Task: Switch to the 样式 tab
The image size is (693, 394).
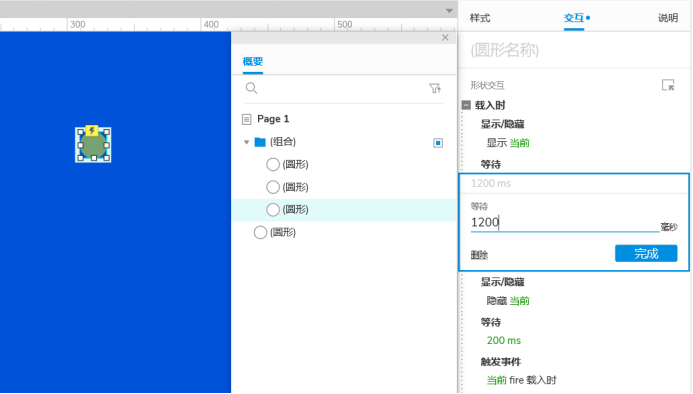Action: coord(480,18)
